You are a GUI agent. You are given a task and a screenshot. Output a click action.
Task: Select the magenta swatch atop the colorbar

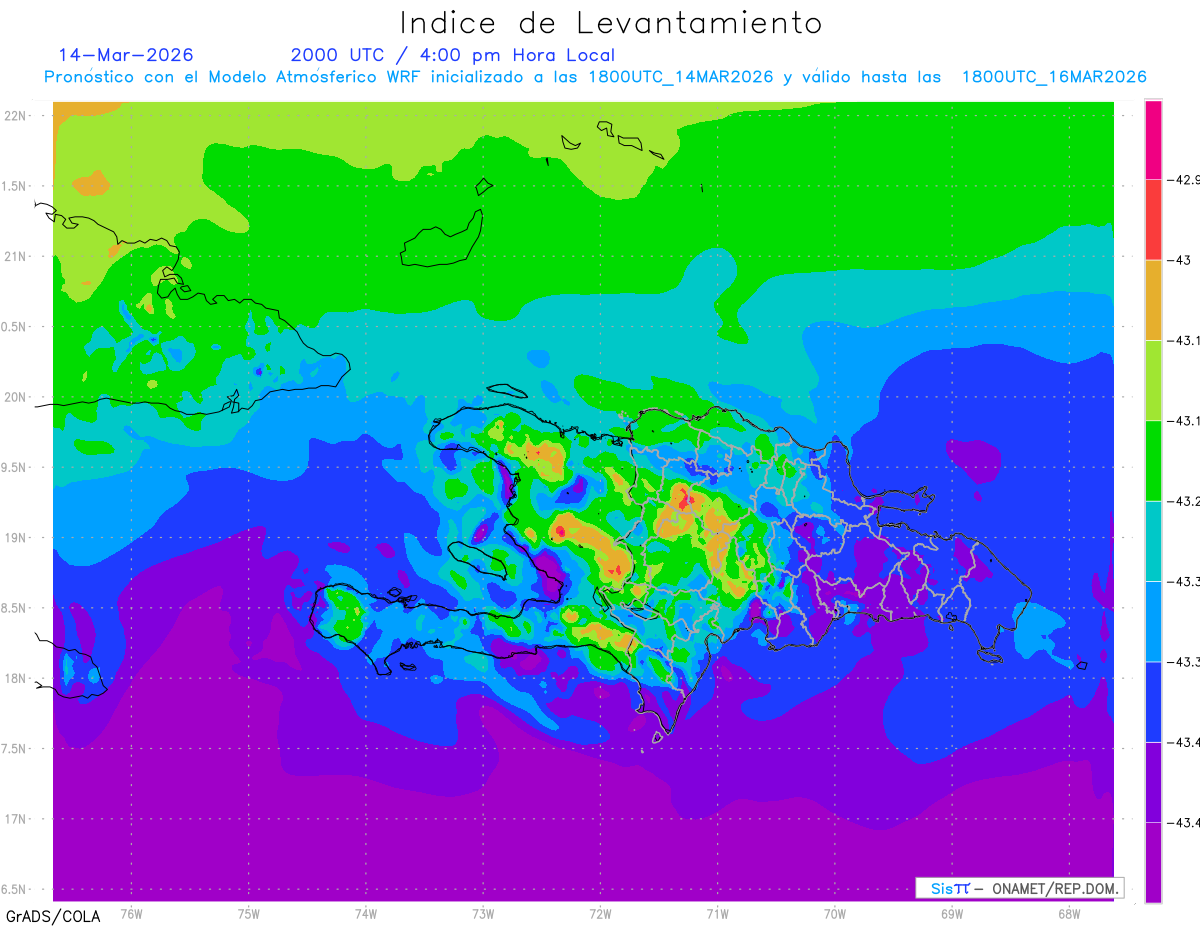coord(1153,139)
